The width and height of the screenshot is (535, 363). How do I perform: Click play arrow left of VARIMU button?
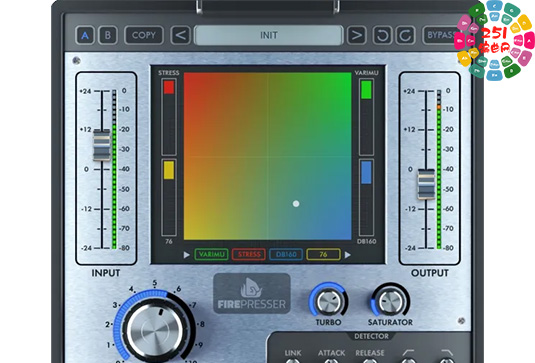coord(186,255)
